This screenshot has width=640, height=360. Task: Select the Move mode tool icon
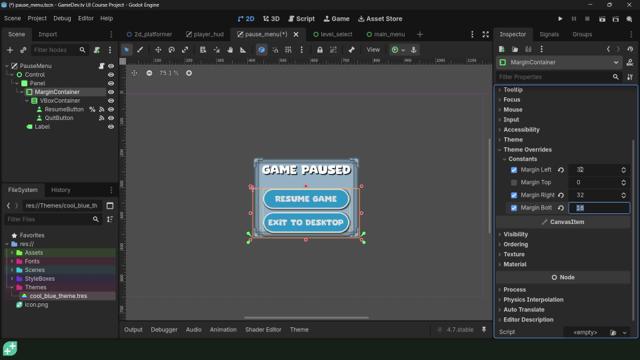158,50
